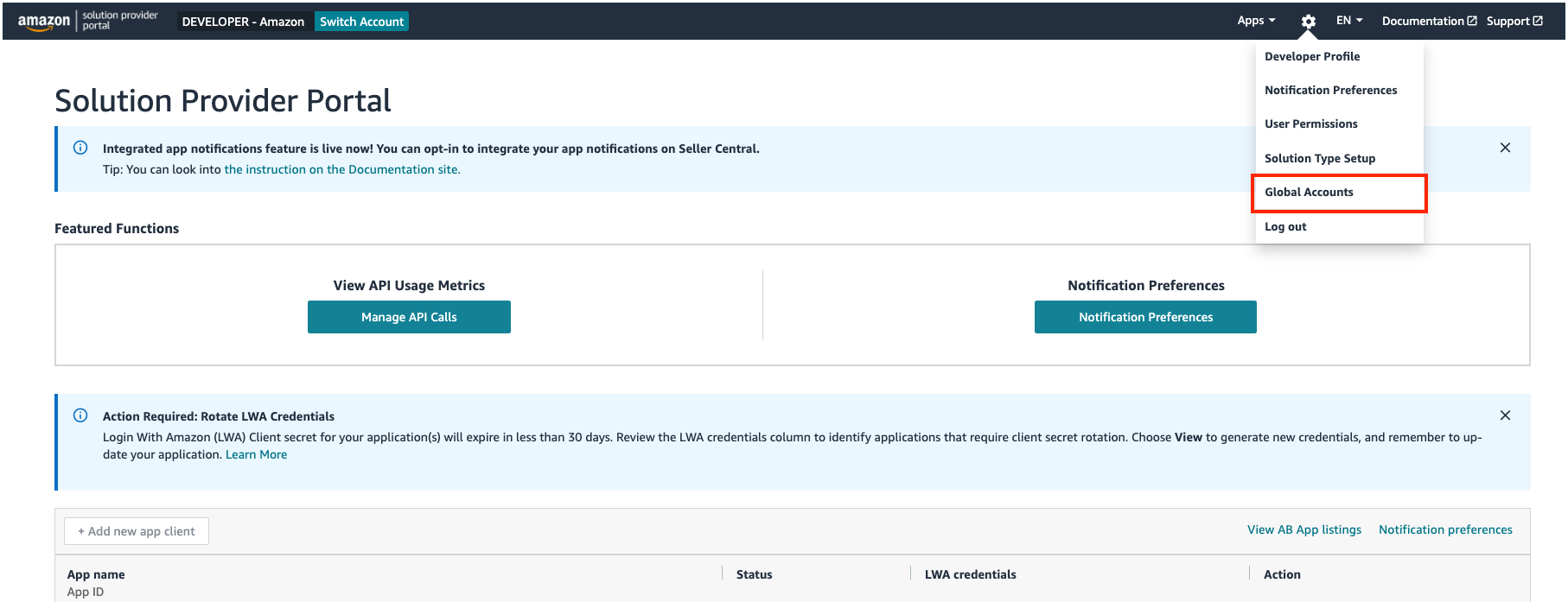
Task: Select Solution Type Setup menu item
Action: 1319,158
